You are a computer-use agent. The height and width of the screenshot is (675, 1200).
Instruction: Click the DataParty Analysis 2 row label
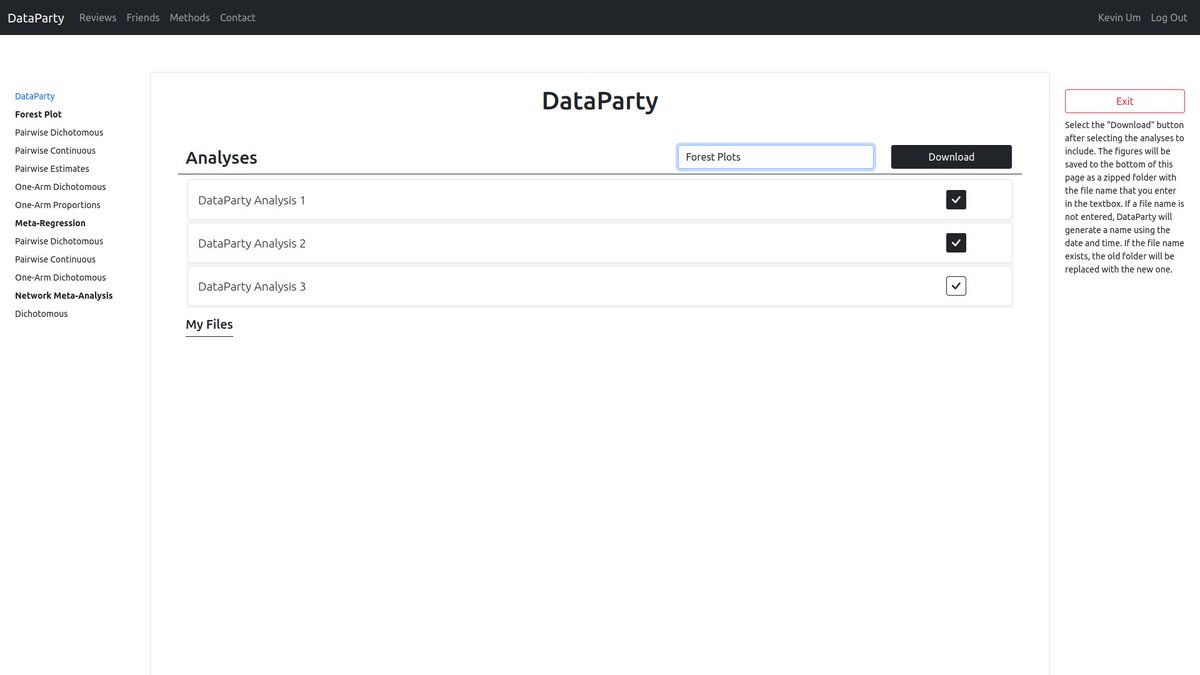(x=252, y=243)
